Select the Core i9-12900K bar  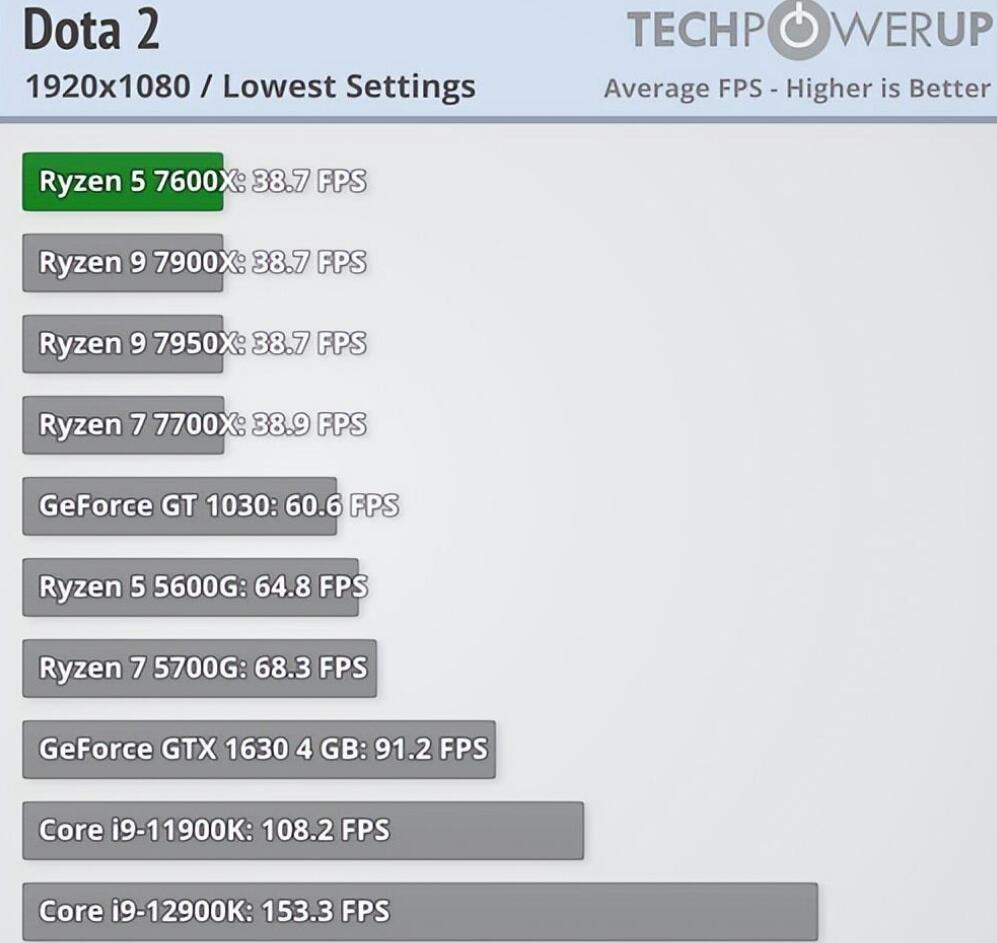point(420,911)
